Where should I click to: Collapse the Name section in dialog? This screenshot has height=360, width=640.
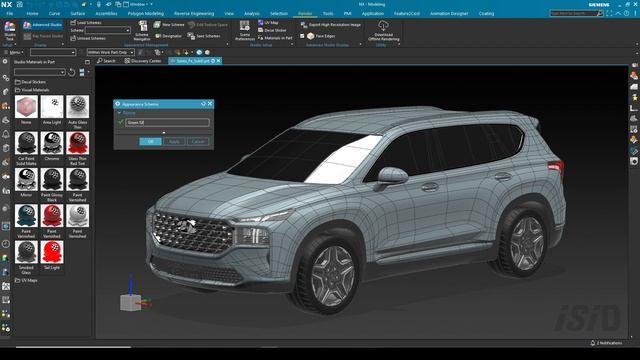[119, 113]
